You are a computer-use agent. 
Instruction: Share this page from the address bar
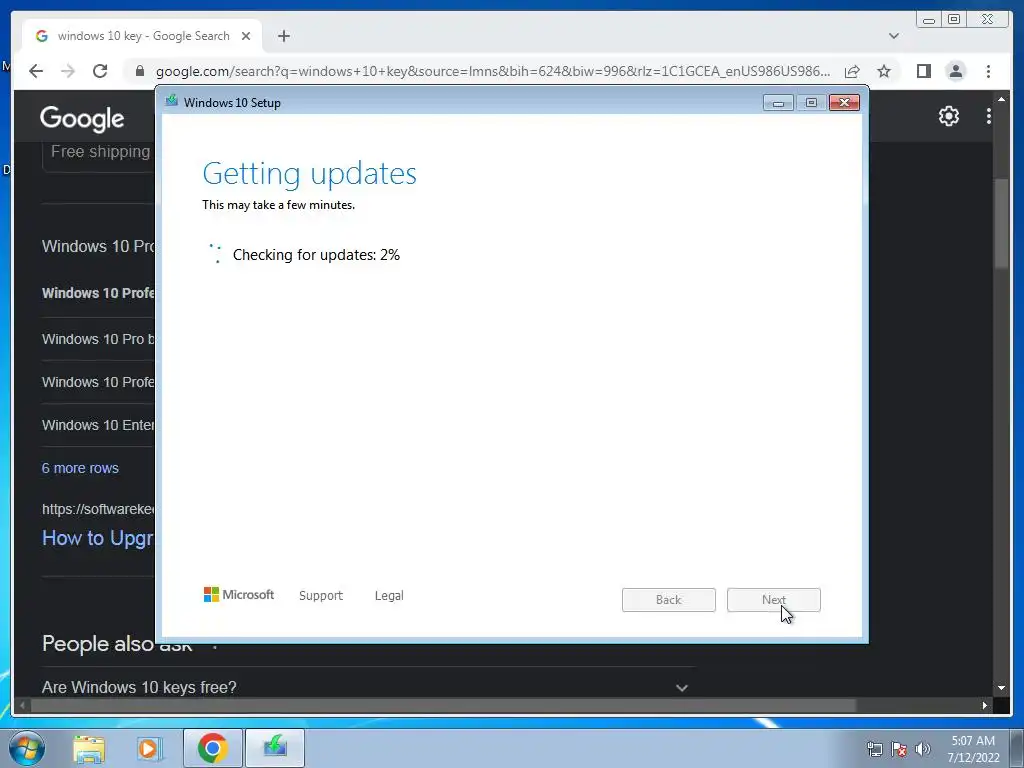click(x=852, y=71)
